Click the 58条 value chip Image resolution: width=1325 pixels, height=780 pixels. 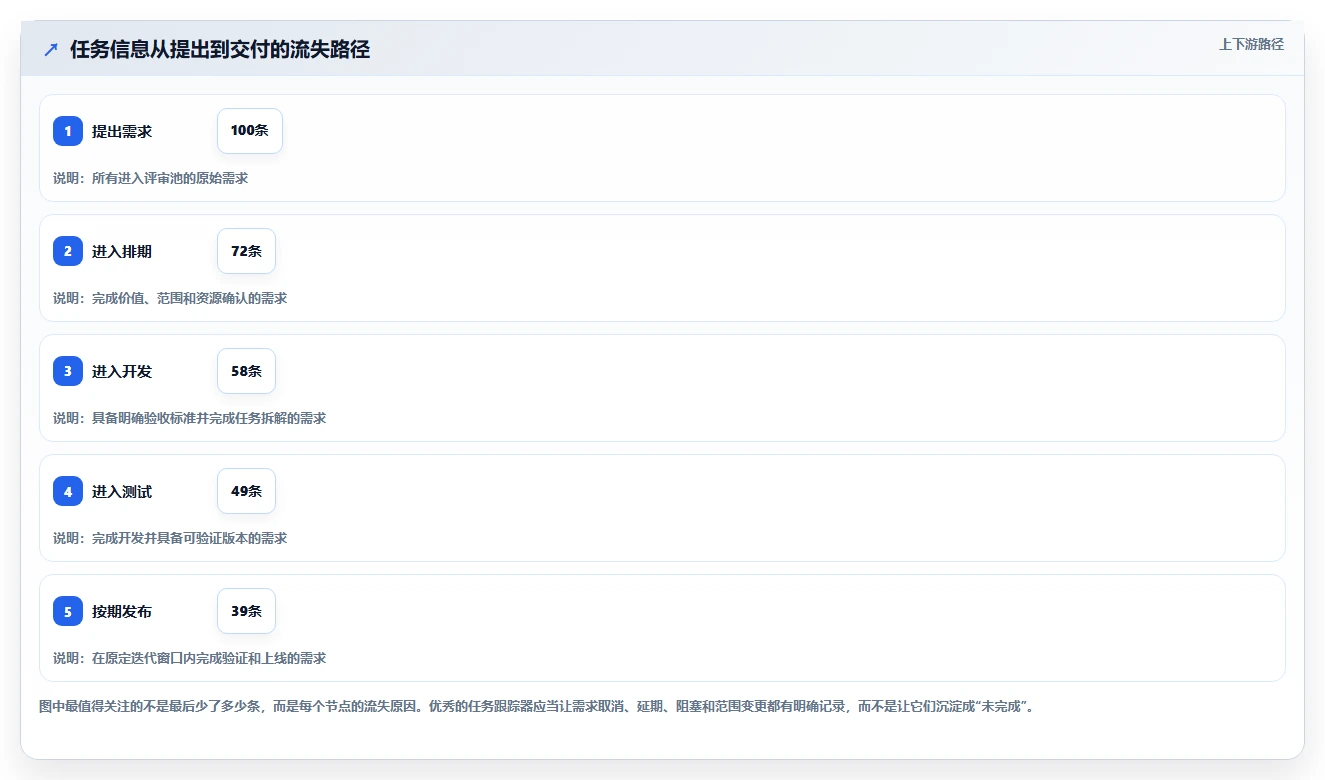(246, 371)
